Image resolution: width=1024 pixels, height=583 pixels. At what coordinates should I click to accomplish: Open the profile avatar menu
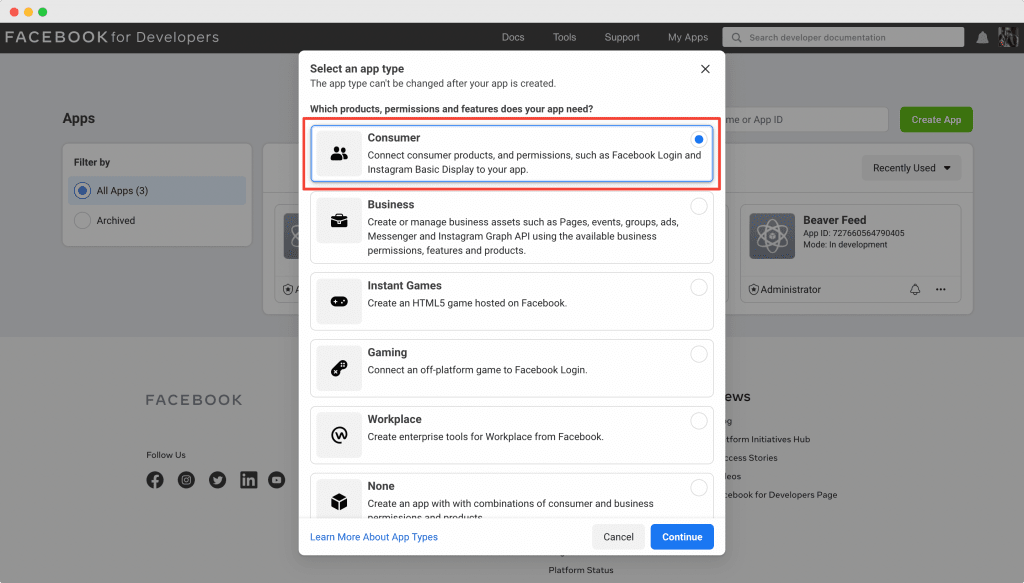[x=1008, y=37]
